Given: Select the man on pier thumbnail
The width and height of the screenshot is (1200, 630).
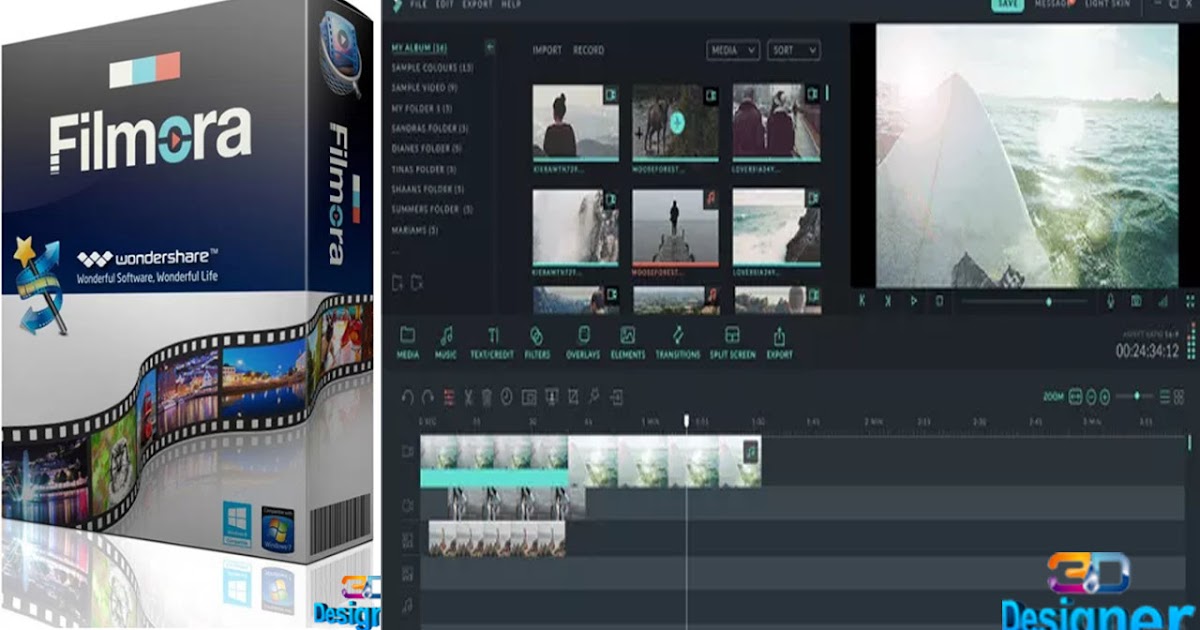Looking at the screenshot, I should tap(675, 227).
